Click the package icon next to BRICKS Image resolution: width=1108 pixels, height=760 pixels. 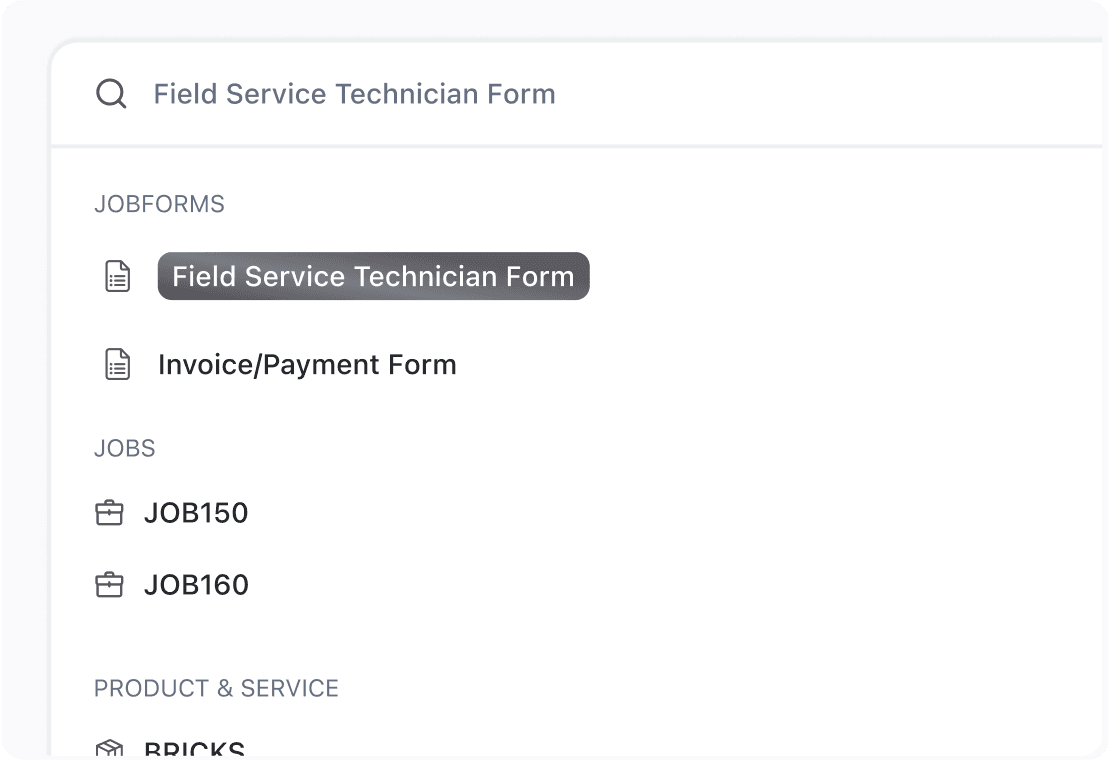(112, 748)
